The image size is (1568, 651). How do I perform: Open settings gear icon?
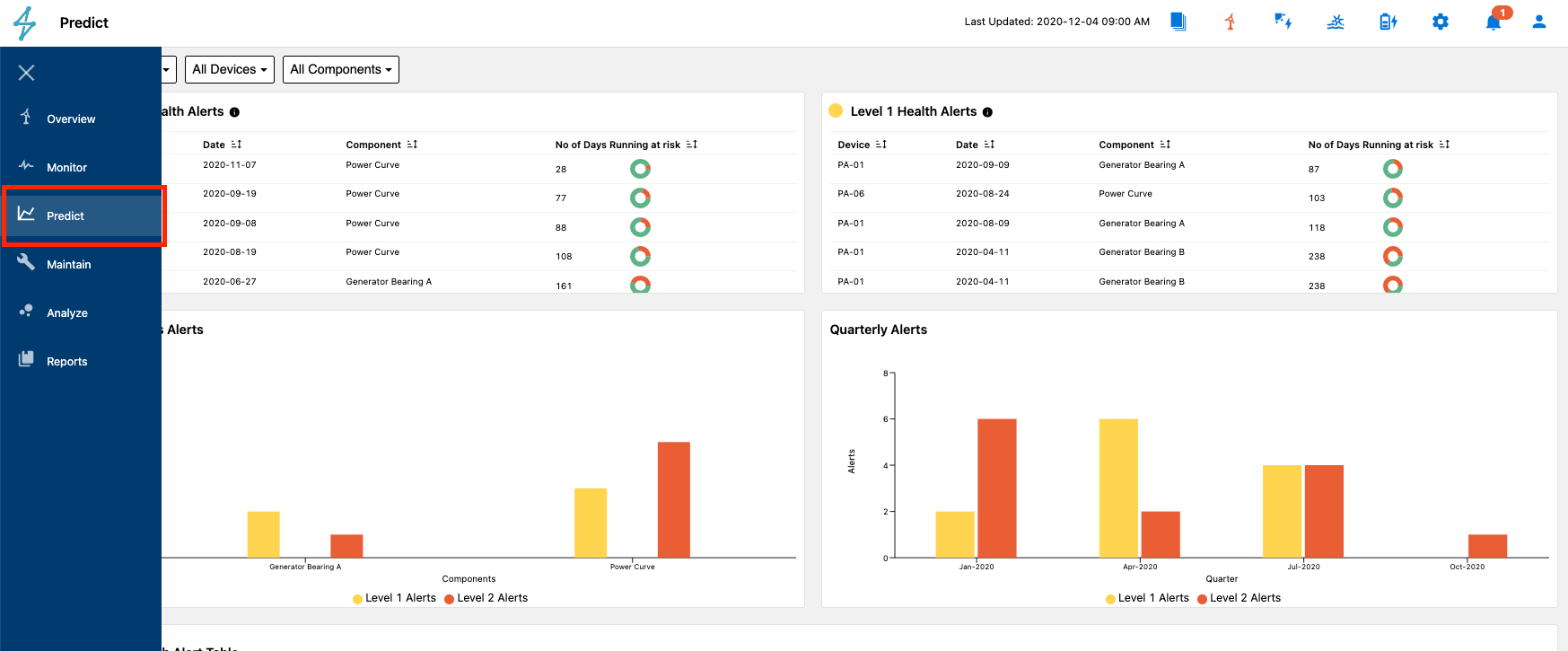coord(1441,22)
